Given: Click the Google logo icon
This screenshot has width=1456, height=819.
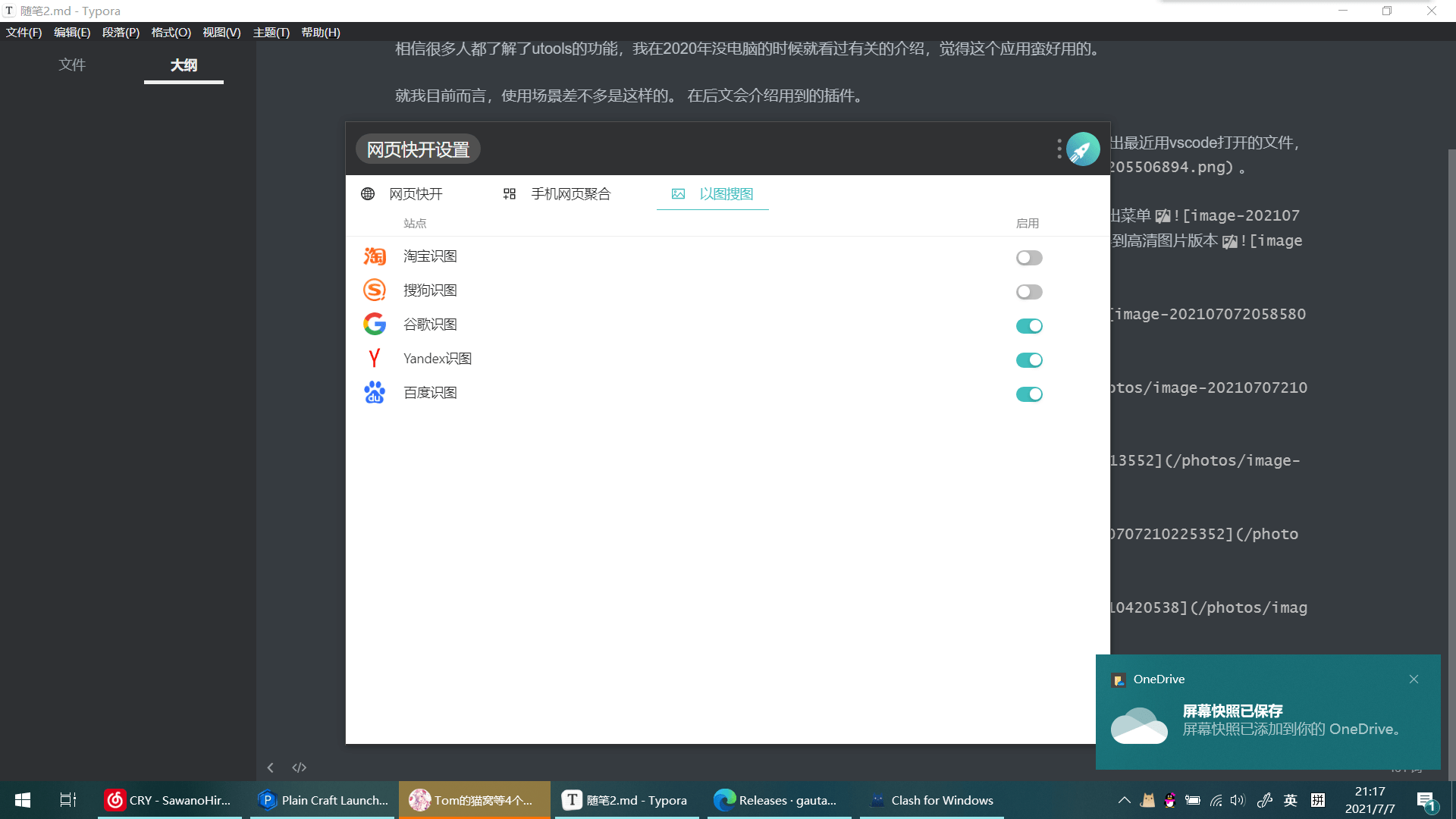Looking at the screenshot, I should pos(375,325).
